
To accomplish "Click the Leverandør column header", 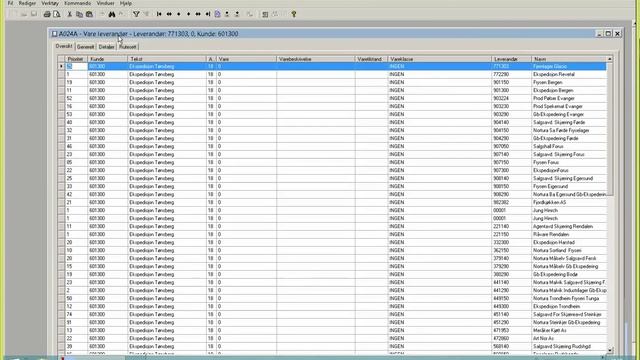I will click(511, 59).
